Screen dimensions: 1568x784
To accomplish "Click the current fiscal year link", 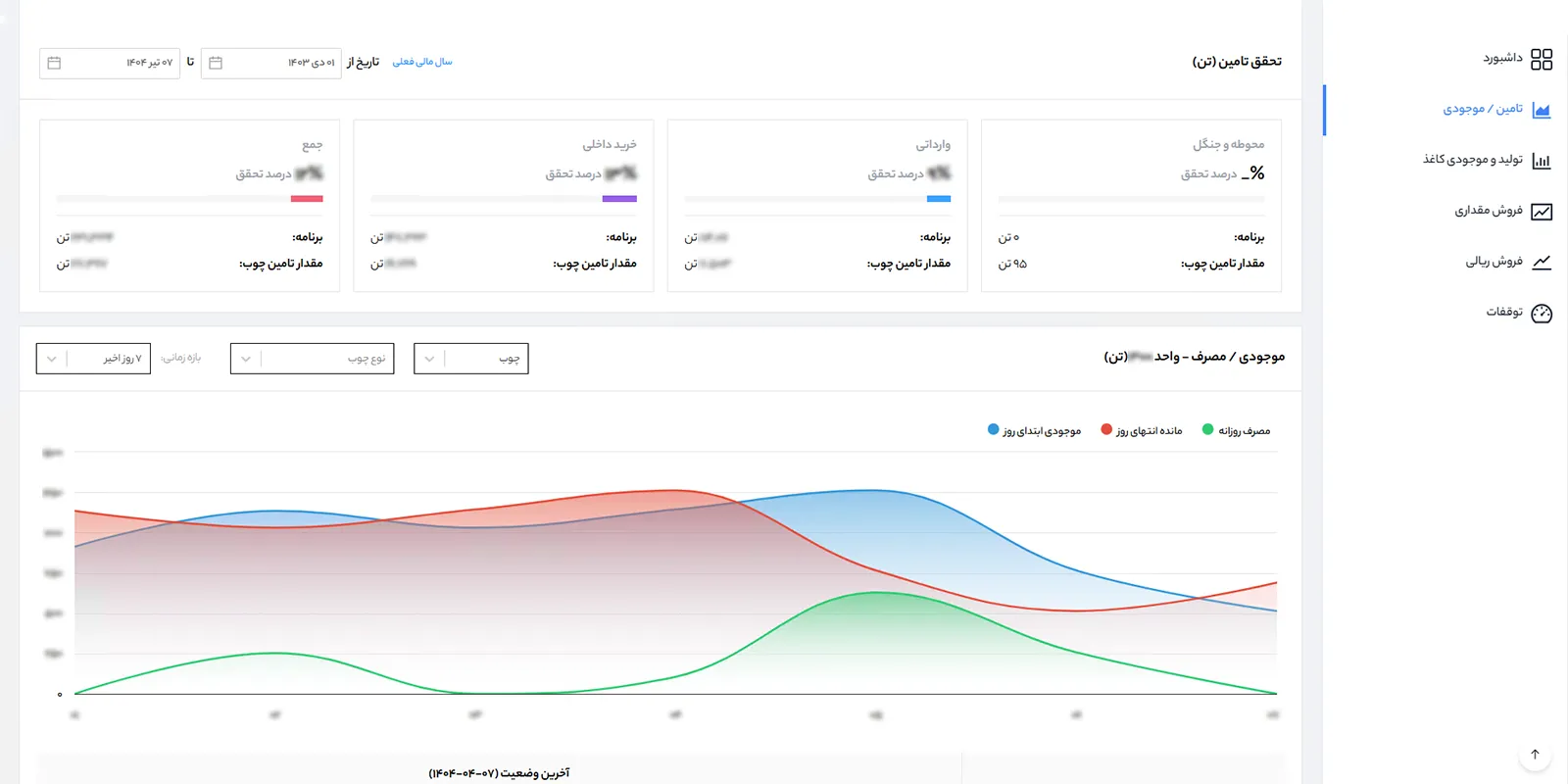I will 422,62.
